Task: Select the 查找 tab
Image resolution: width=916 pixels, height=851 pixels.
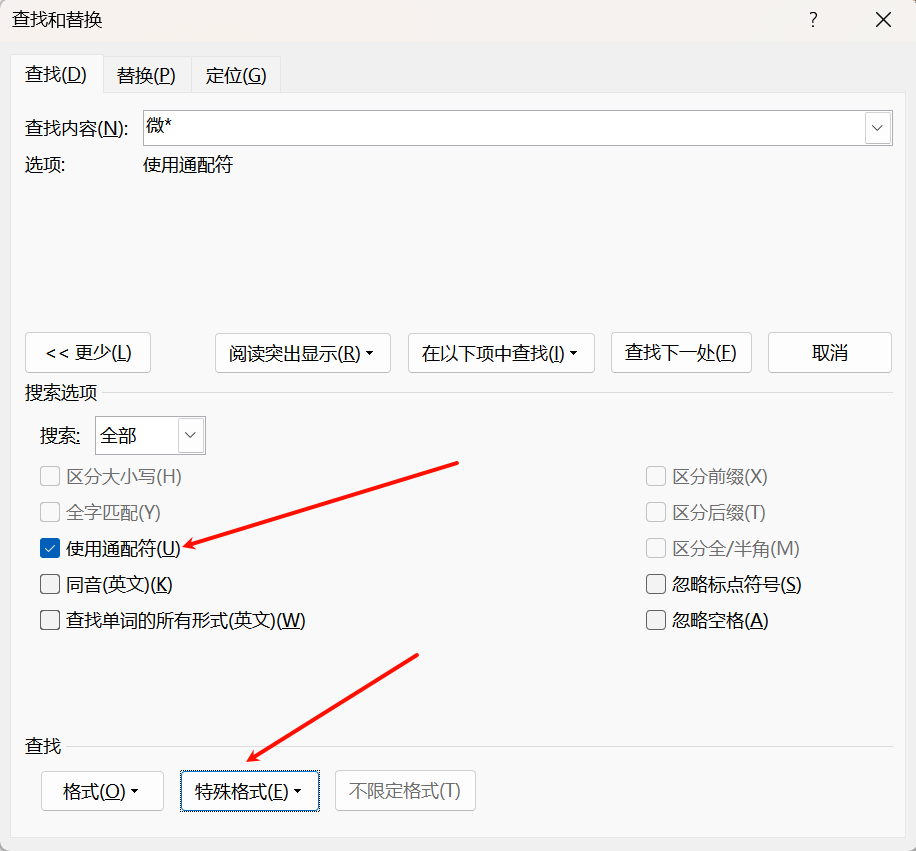Action: (56, 74)
